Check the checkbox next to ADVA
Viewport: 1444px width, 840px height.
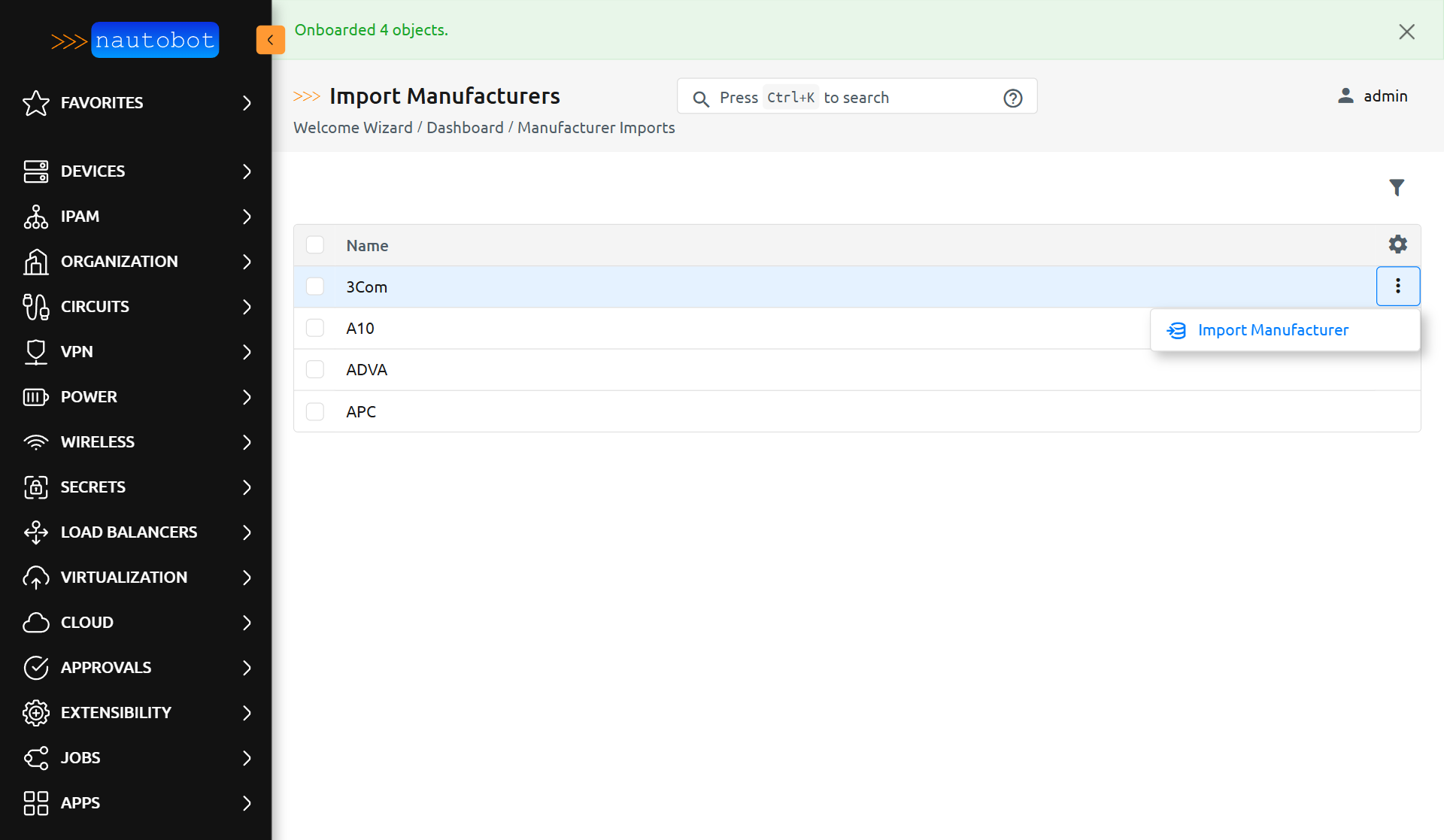(x=315, y=369)
